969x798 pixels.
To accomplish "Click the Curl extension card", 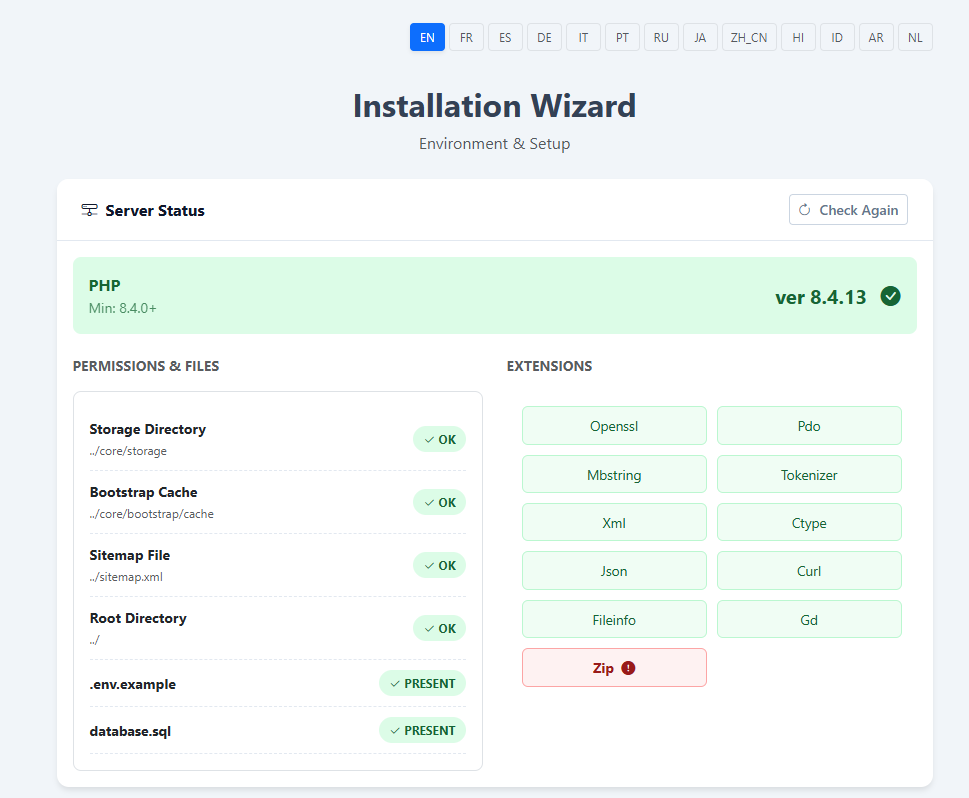I will pyautogui.click(x=808, y=570).
